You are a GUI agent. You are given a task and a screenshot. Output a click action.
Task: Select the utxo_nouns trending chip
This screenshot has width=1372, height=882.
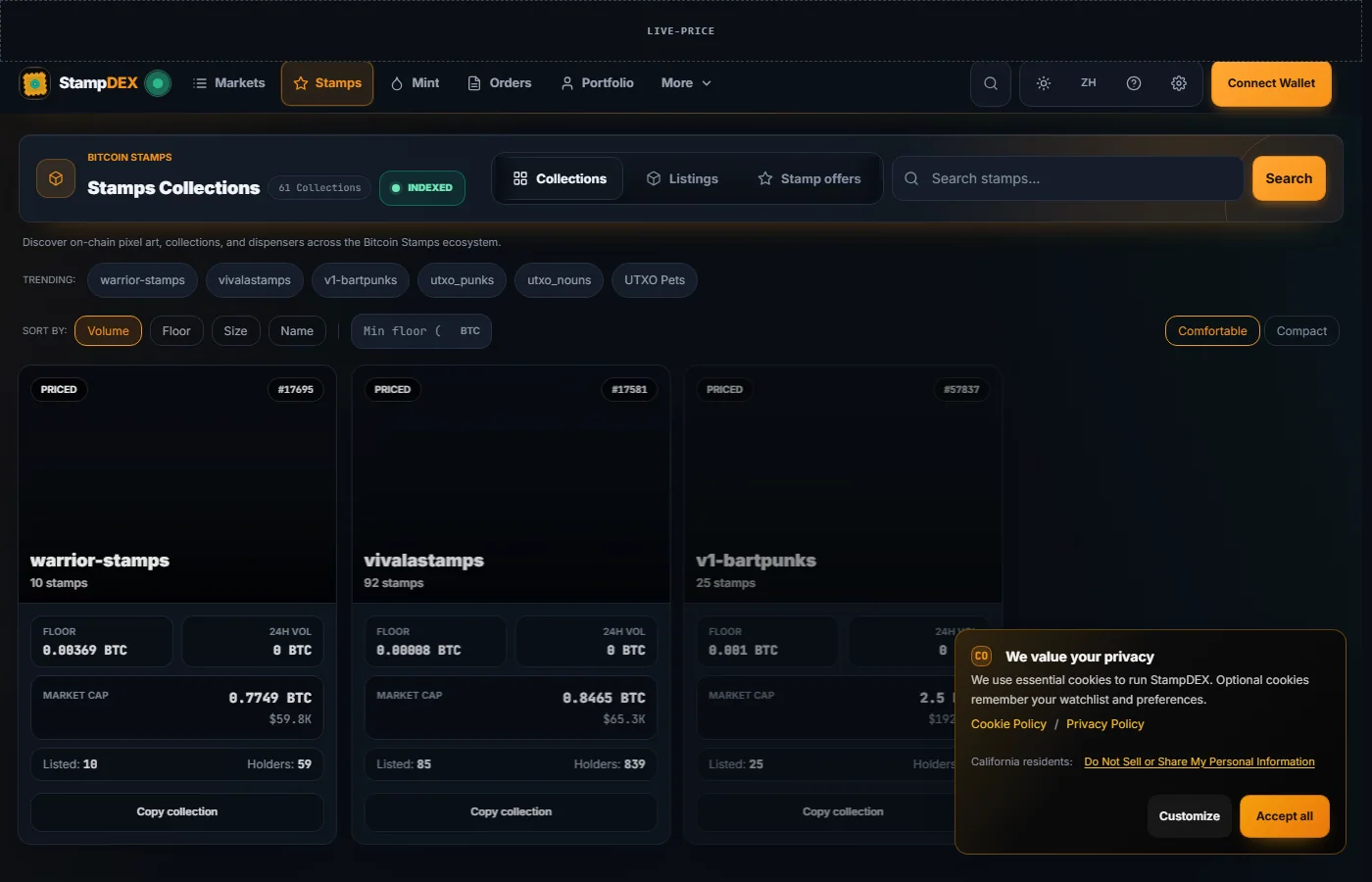click(560, 280)
